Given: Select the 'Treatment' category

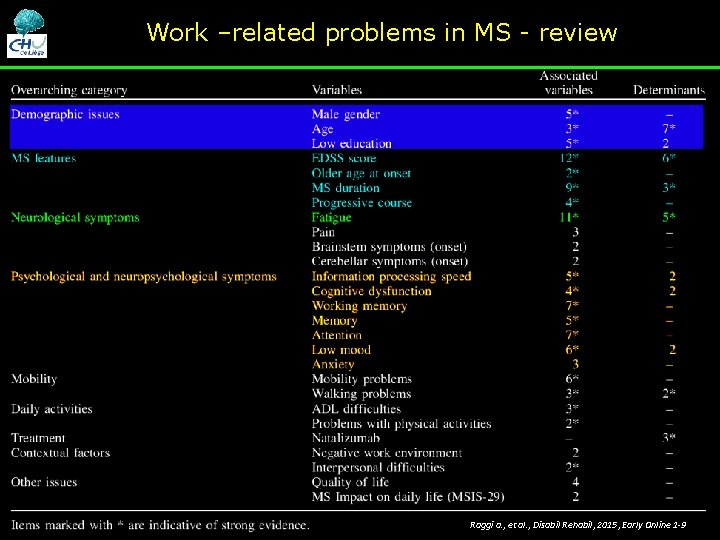Looking at the screenshot, I should 38,438.
